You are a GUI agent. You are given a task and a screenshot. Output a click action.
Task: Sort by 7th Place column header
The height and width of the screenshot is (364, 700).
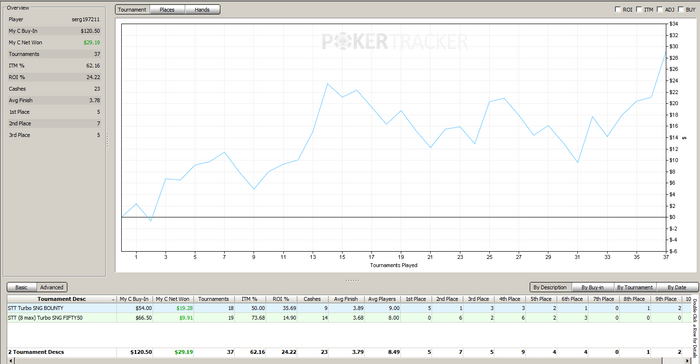603,299
